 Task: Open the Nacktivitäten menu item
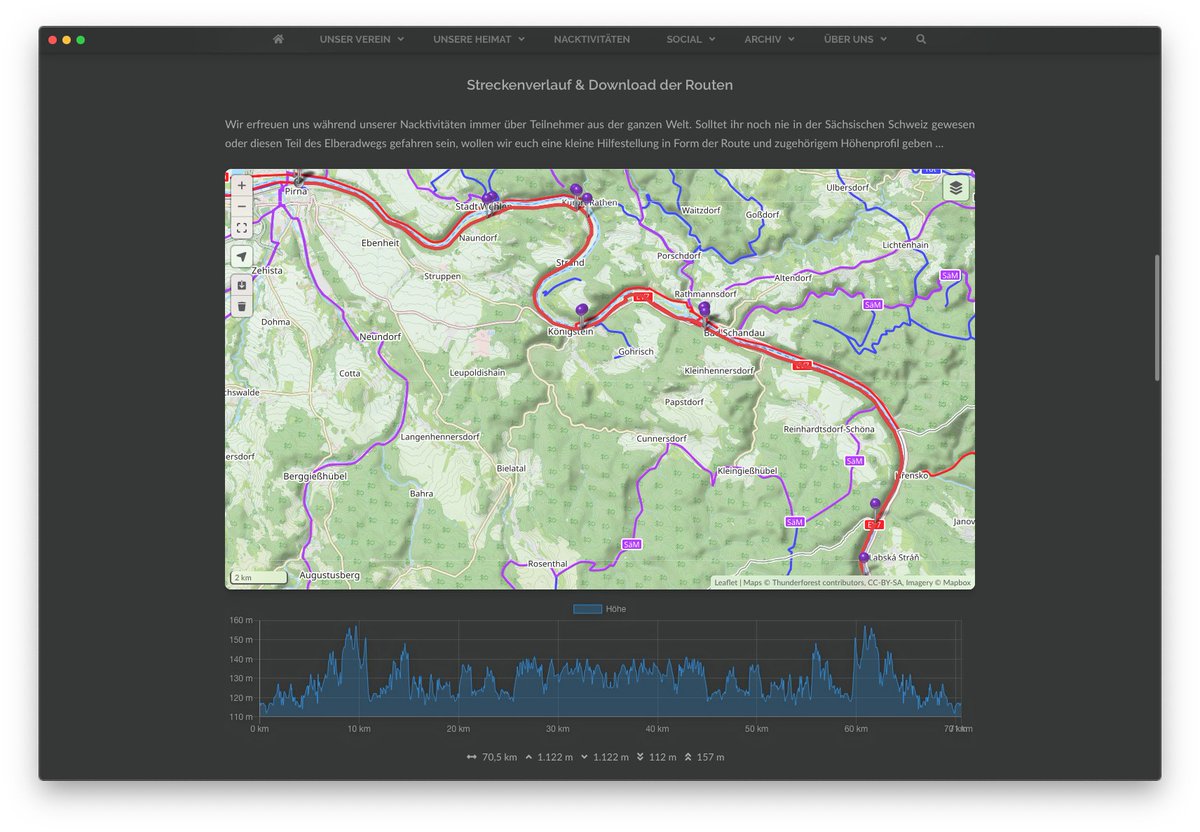(x=592, y=39)
